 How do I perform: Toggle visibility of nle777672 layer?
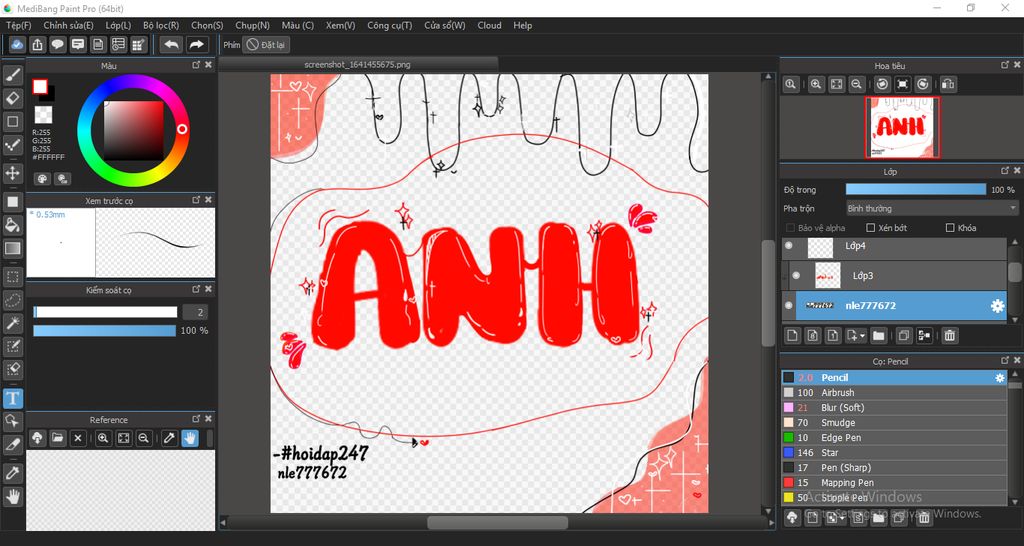[x=788, y=306]
